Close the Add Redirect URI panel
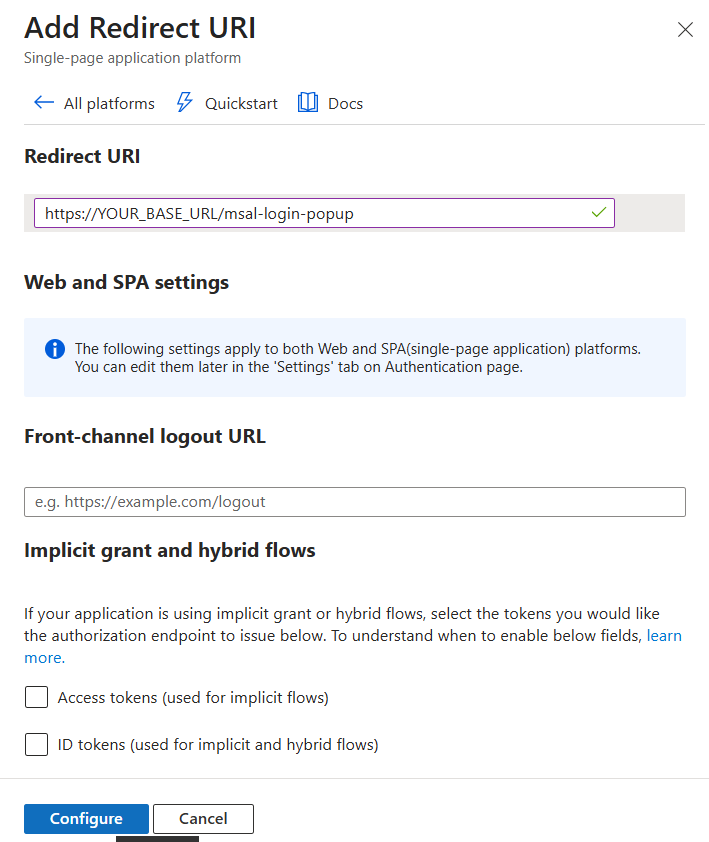This screenshot has width=709, height=842. [x=685, y=30]
